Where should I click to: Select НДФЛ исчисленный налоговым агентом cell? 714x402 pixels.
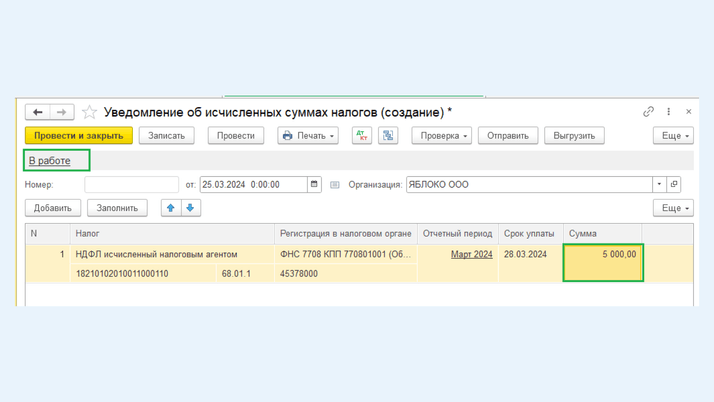point(172,254)
